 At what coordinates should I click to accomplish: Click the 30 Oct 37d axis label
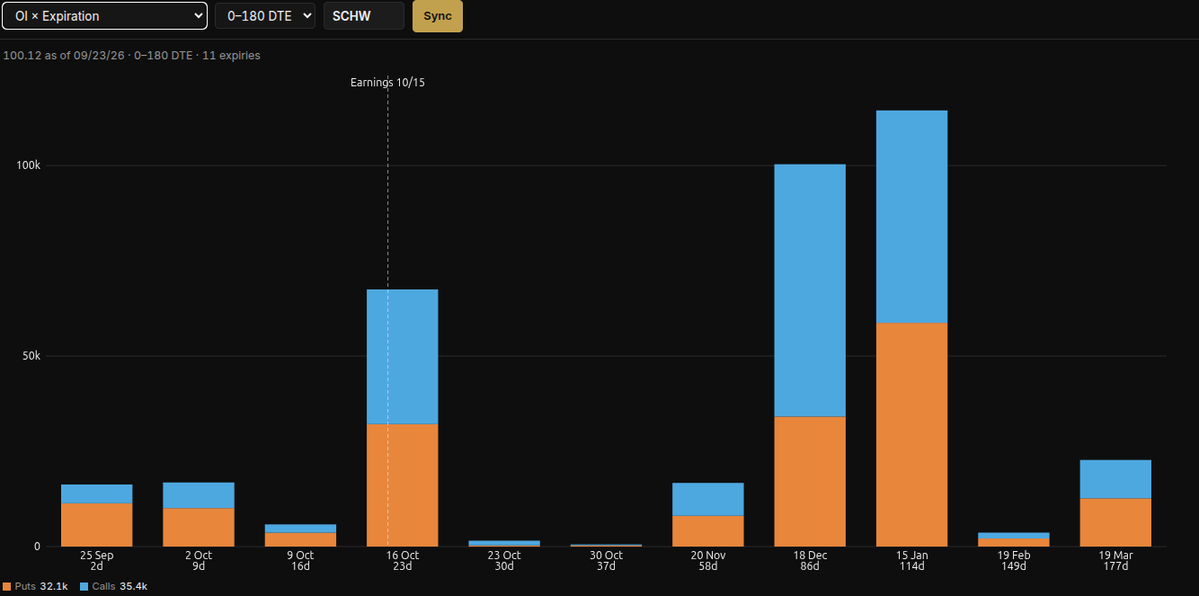[606, 561]
